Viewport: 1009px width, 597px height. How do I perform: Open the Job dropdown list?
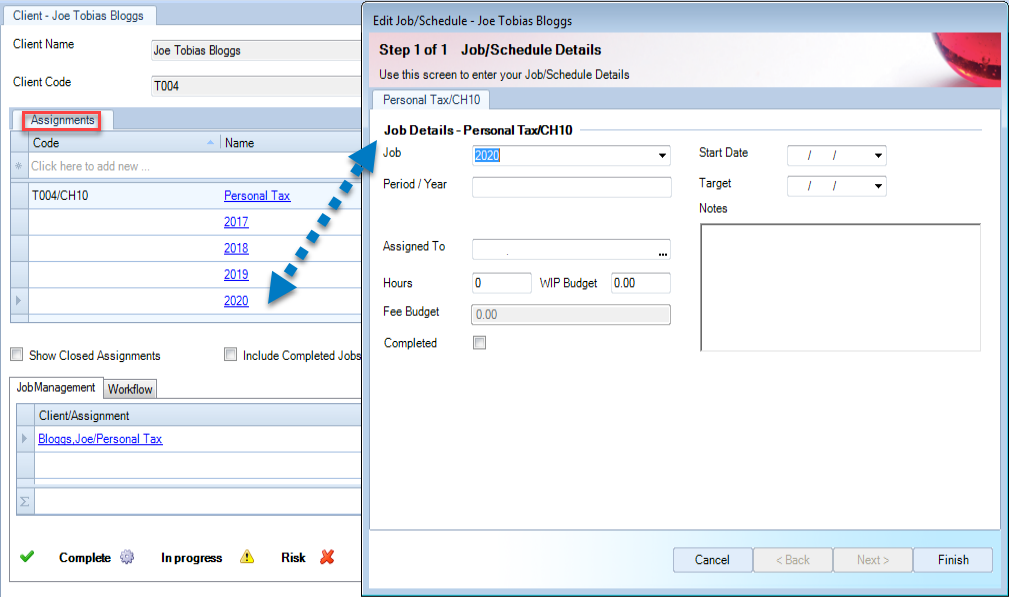click(662, 156)
